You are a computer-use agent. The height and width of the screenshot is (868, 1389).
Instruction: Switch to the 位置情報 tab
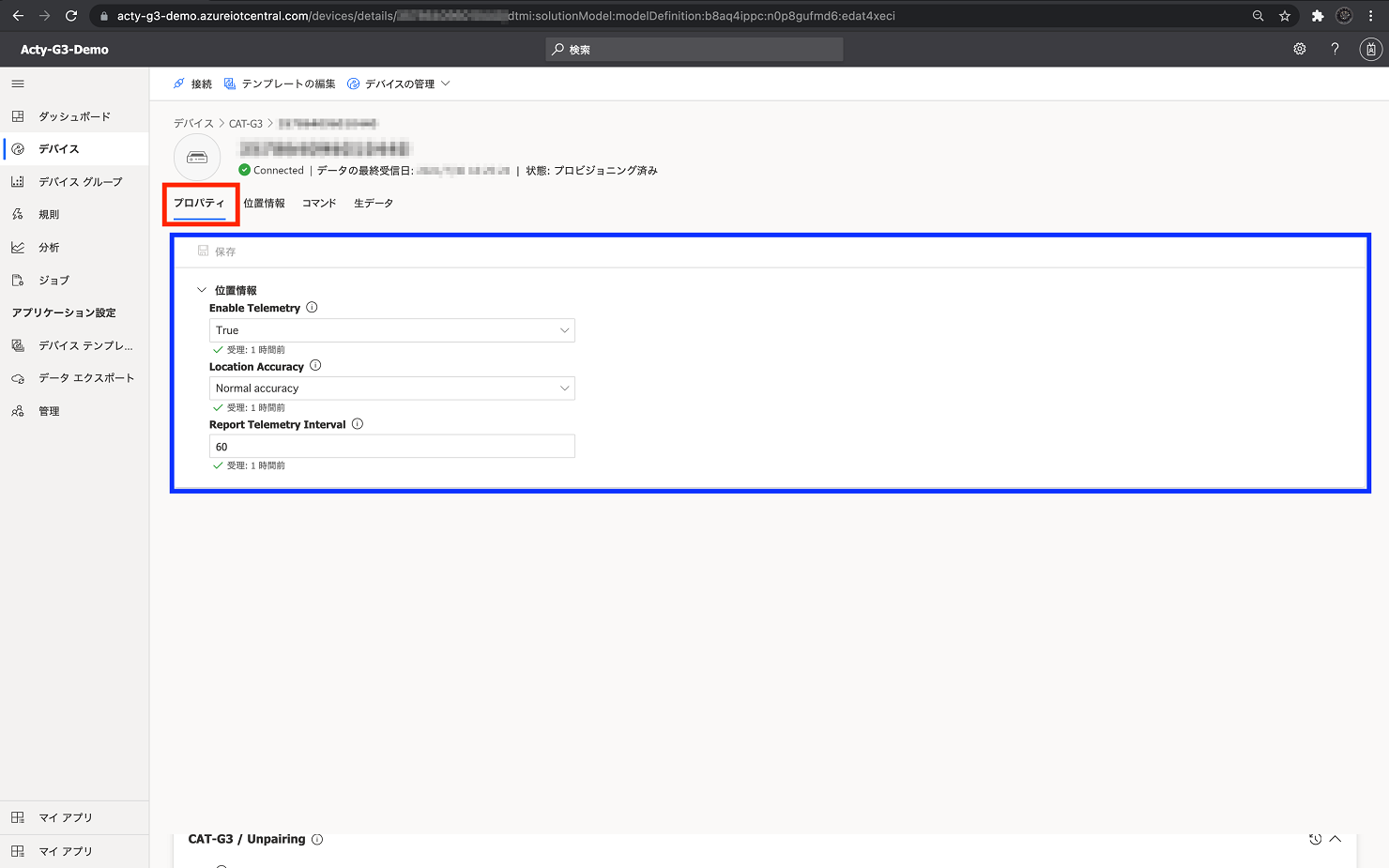click(x=264, y=204)
